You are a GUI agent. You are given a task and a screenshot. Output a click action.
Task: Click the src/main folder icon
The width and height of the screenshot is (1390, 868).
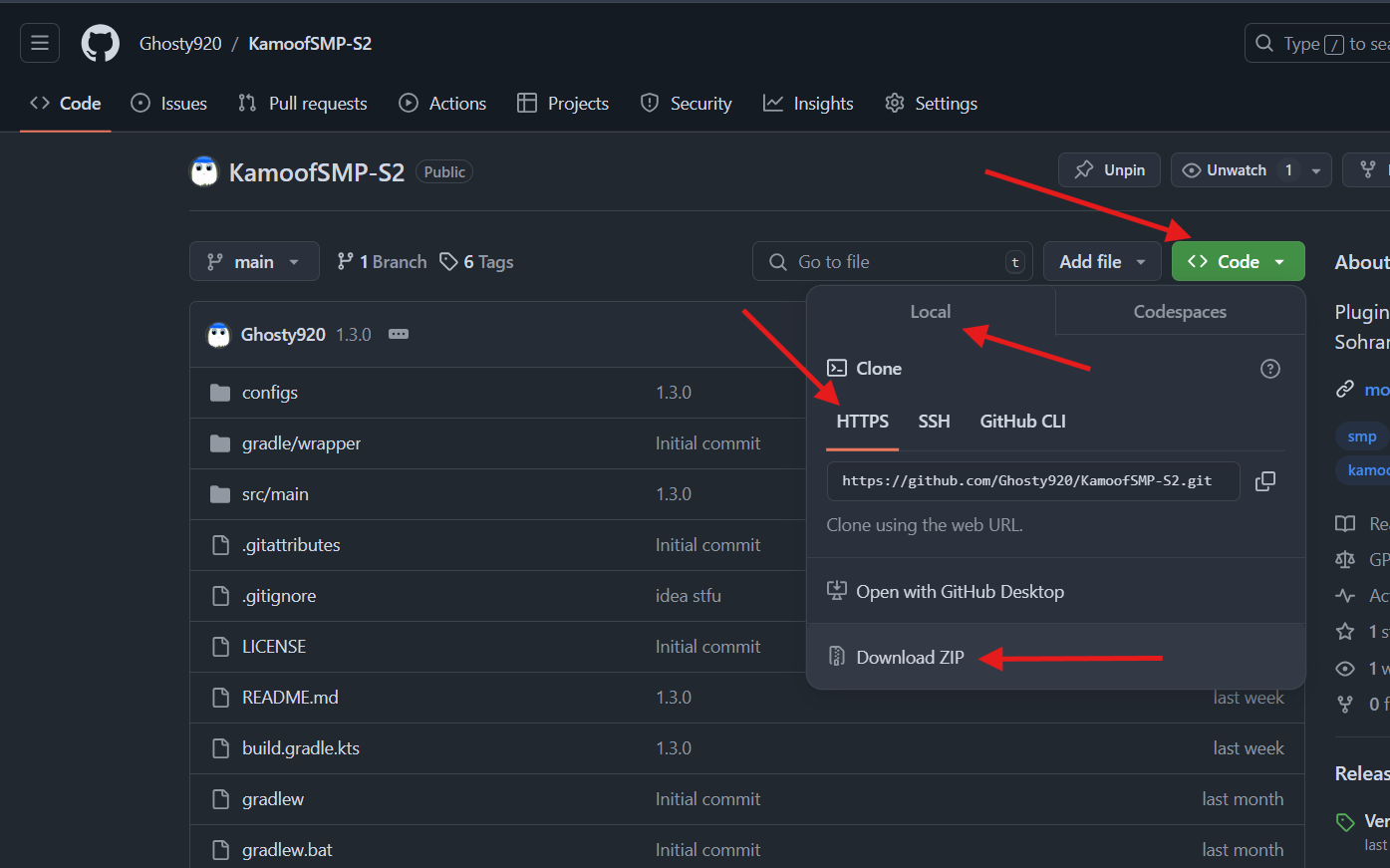(x=220, y=494)
